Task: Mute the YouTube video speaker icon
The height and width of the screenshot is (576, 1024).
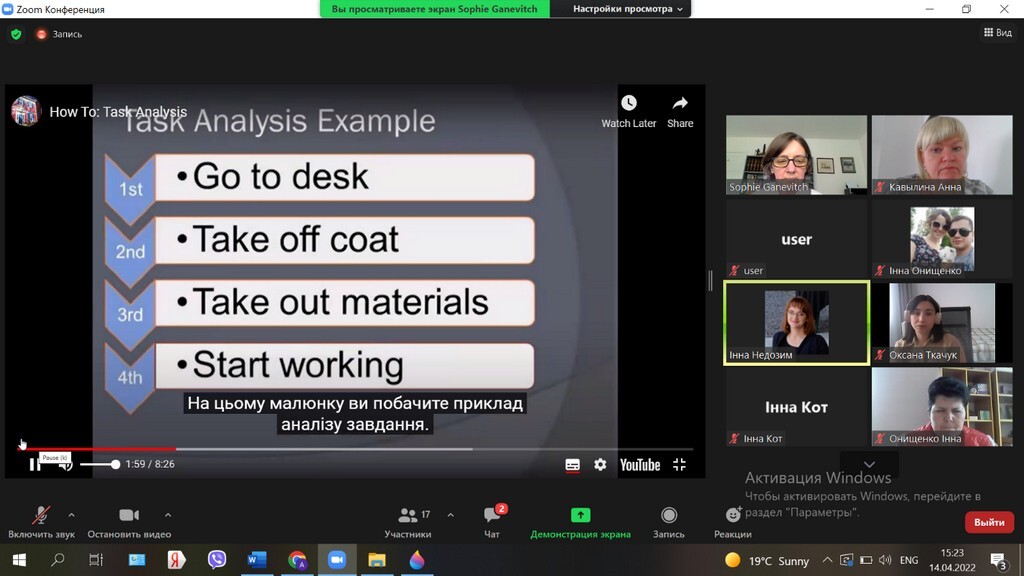Action: click(65, 464)
